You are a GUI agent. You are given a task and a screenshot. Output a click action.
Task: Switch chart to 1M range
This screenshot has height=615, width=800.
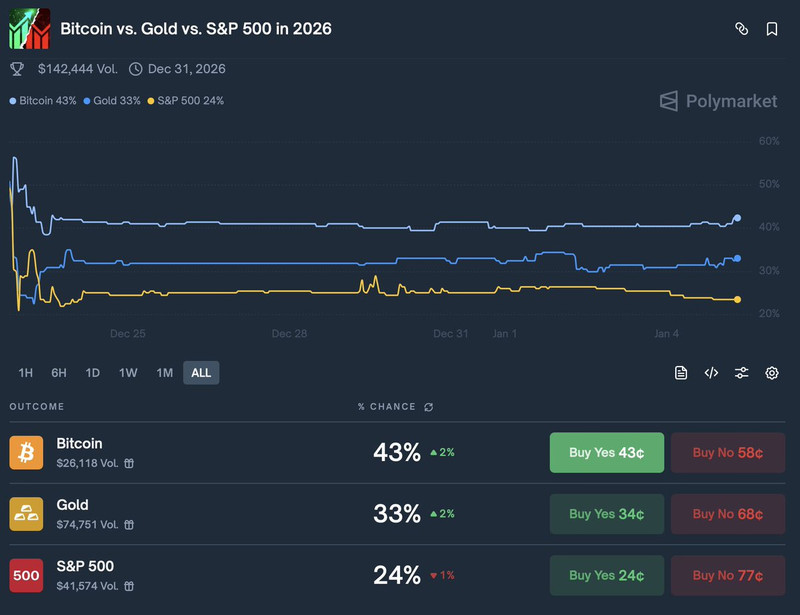point(164,373)
